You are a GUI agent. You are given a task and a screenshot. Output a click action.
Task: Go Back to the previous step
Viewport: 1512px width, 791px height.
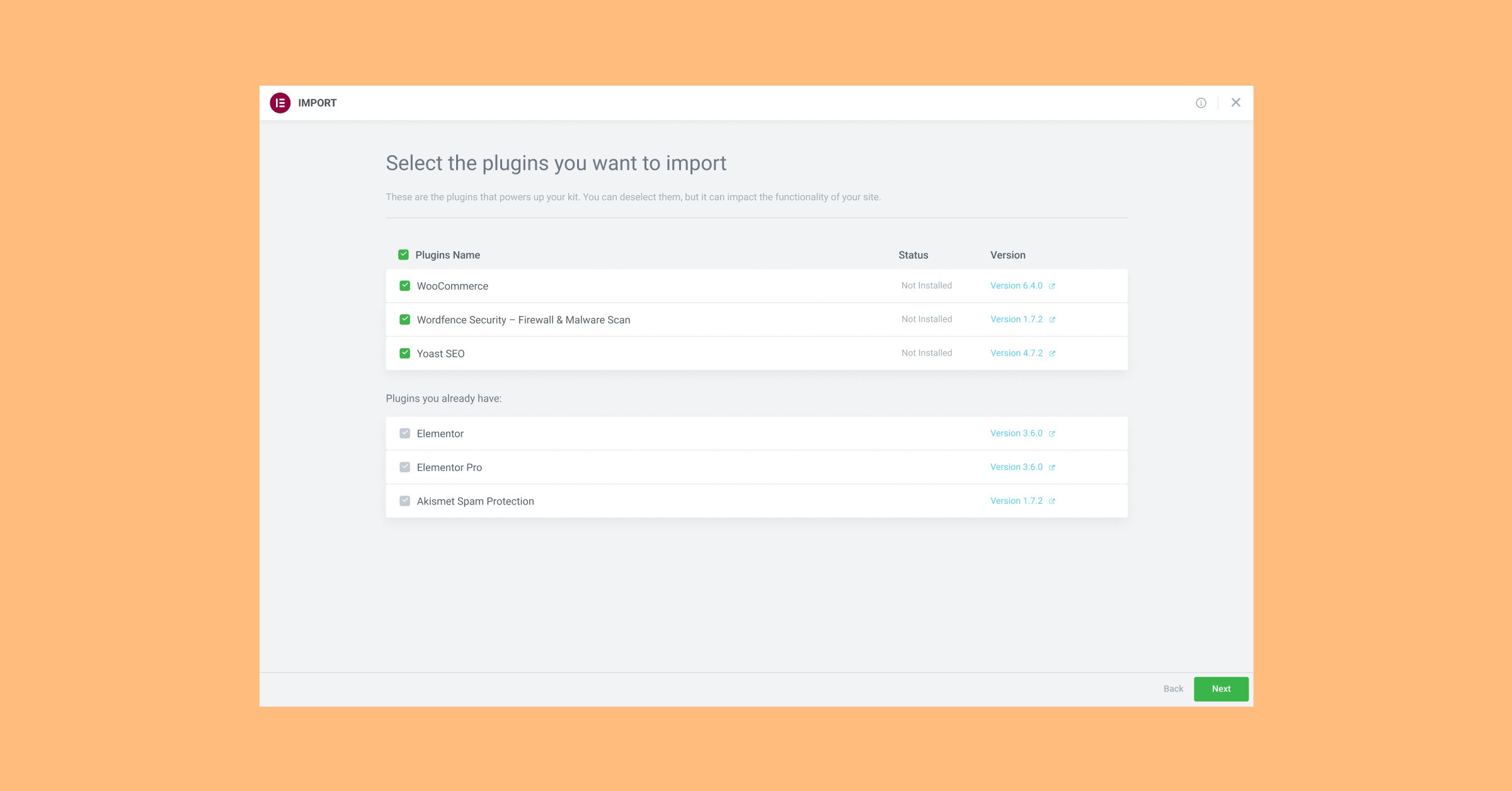pyautogui.click(x=1173, y=689)
